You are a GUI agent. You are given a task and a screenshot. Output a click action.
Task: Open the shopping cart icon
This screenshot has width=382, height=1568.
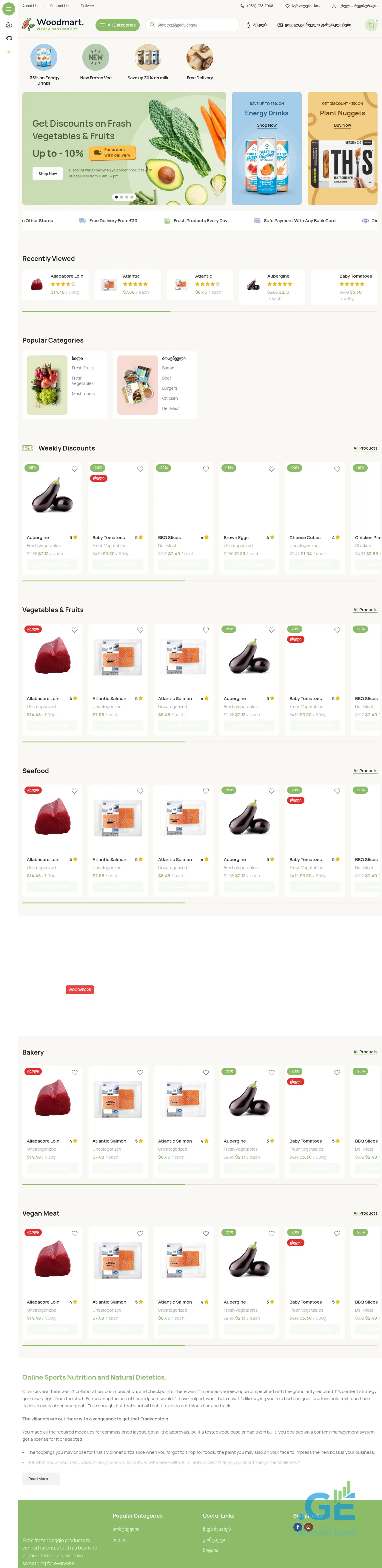point(370,25)
